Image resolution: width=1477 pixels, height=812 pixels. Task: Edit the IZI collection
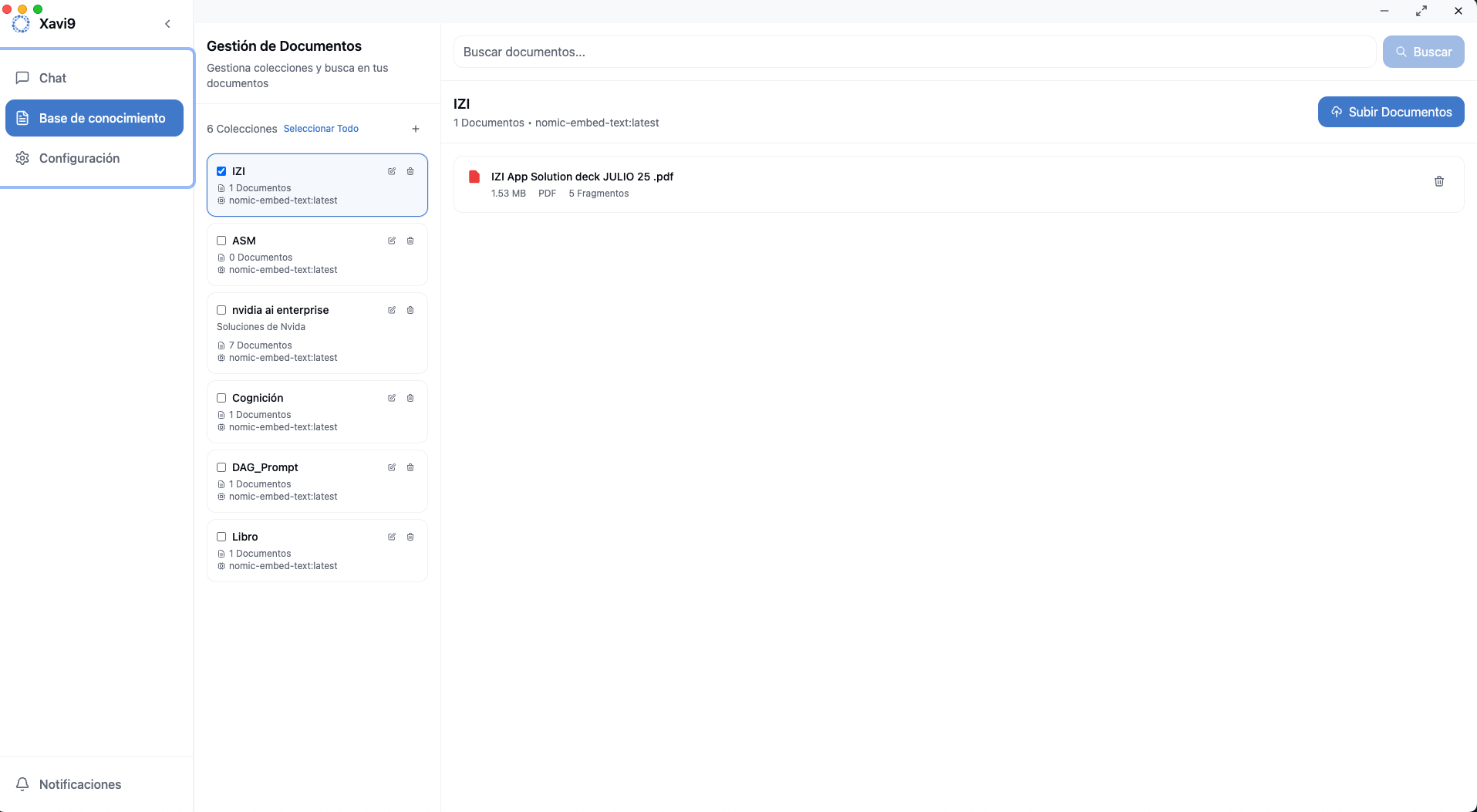click(x=392, y=171)
